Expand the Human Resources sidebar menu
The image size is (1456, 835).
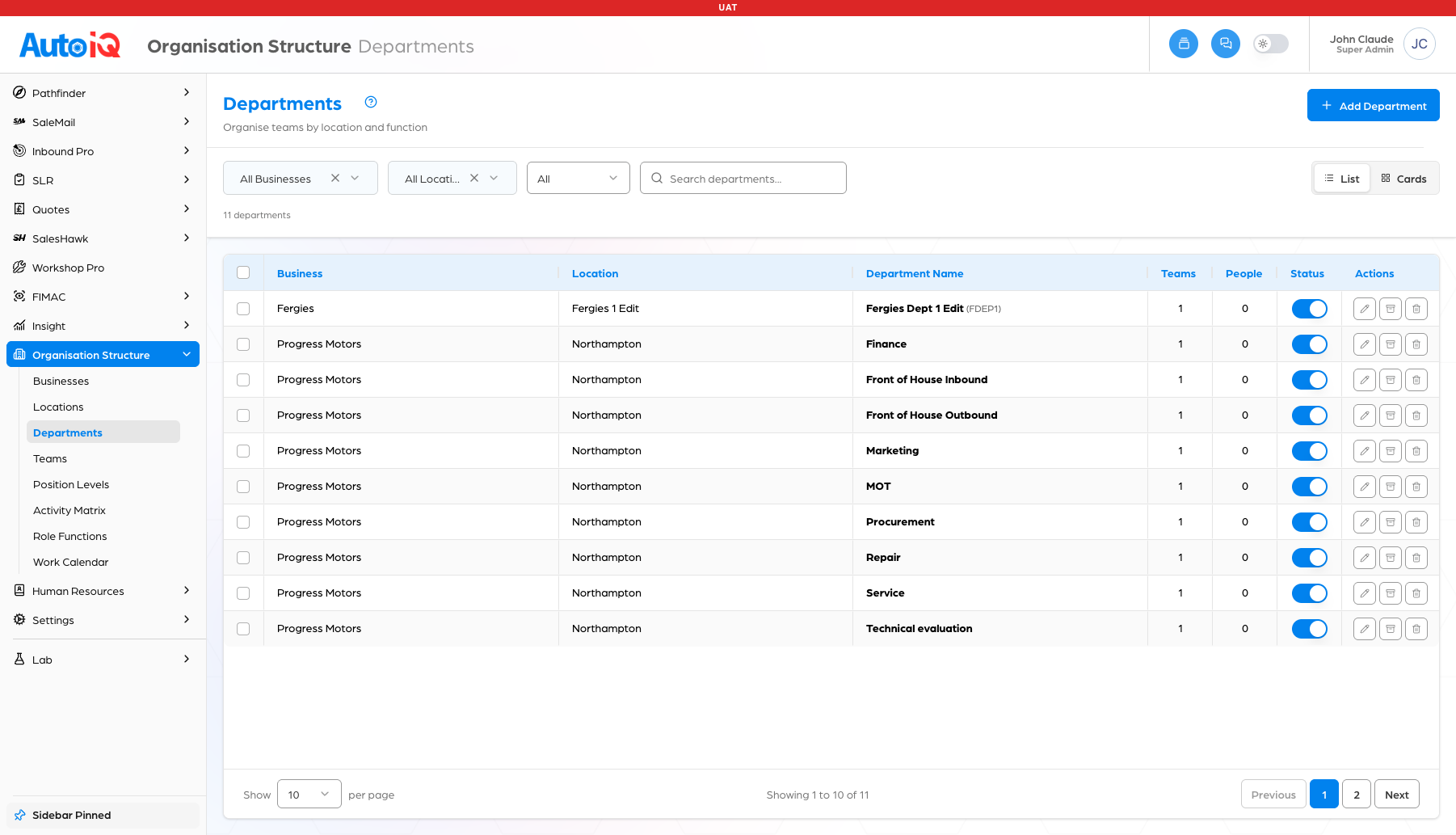tap(103, 591)
